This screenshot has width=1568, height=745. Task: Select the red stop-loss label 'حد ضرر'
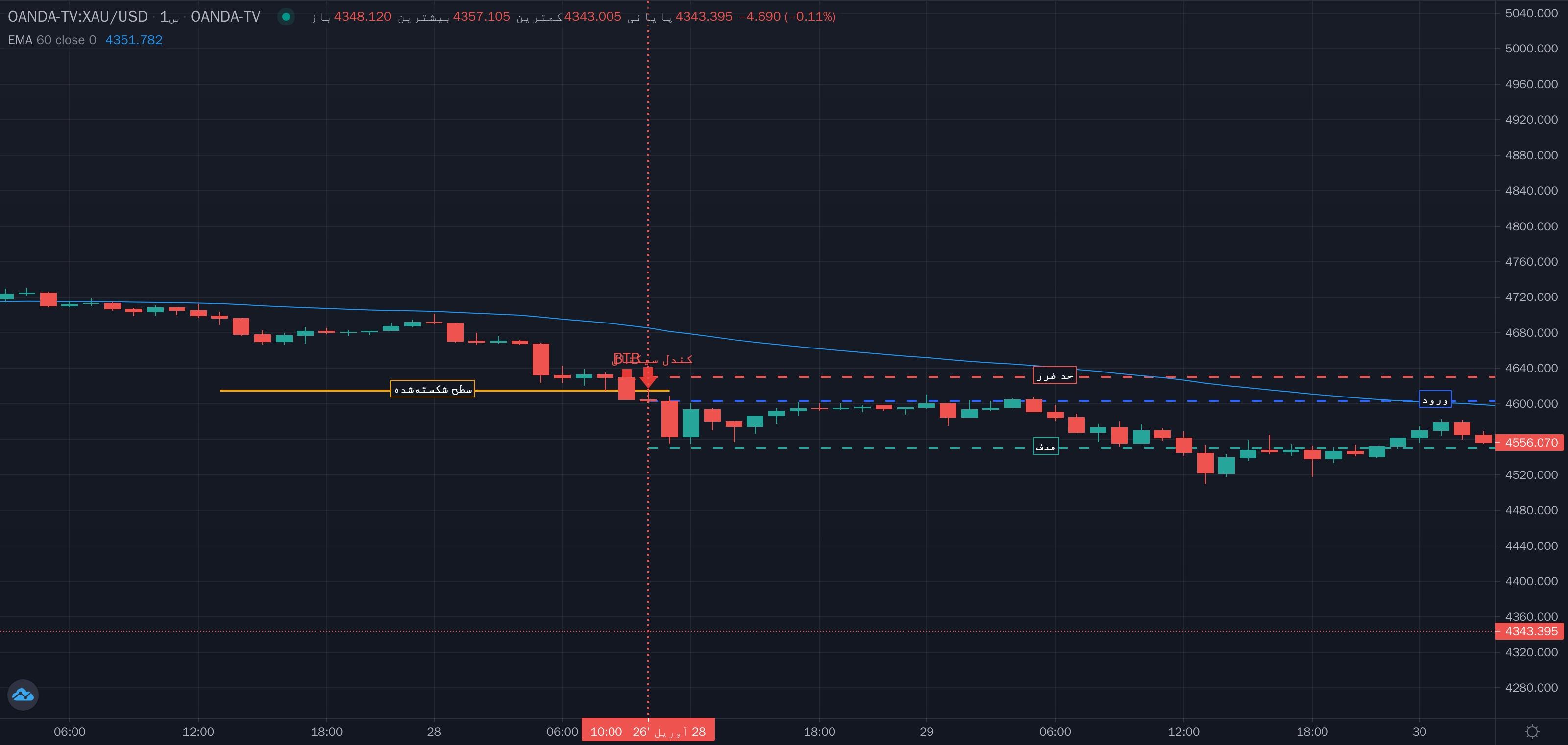point(1054,375)
